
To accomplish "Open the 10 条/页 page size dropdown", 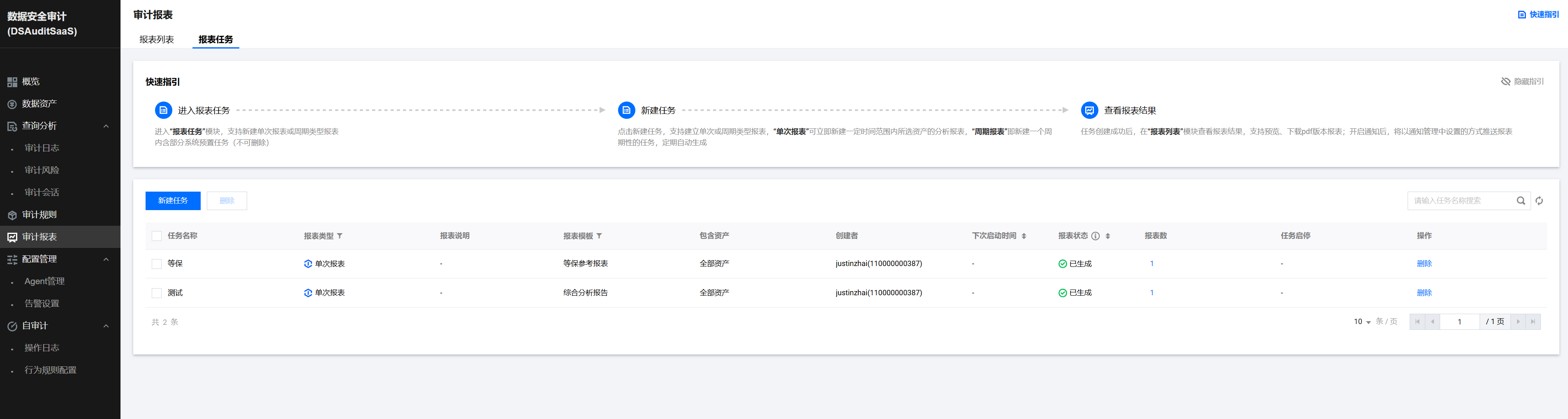I will pyautogui.click(x=1362, y=322).
